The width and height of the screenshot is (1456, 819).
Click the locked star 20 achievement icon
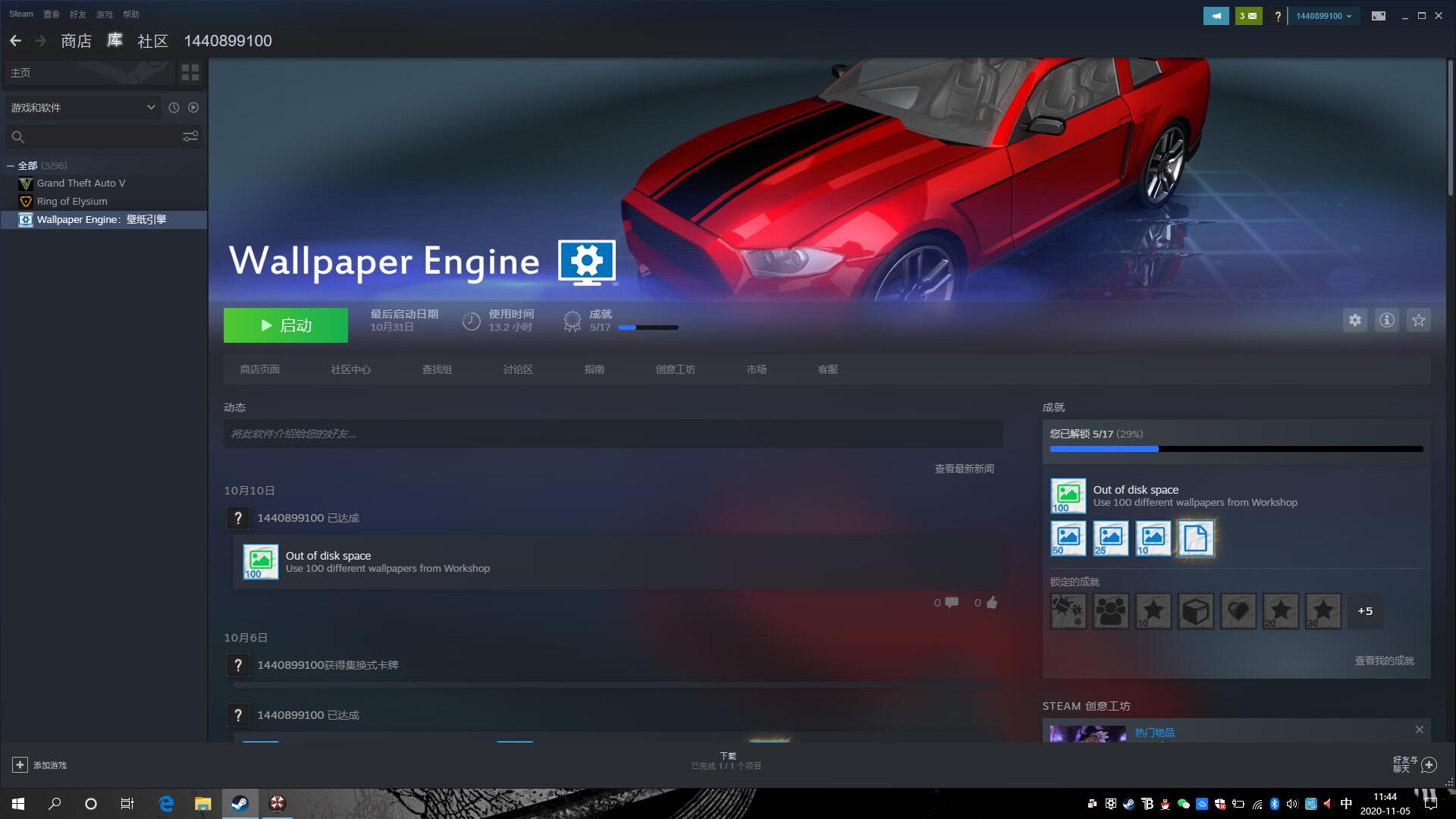[x=1281, y=611]
